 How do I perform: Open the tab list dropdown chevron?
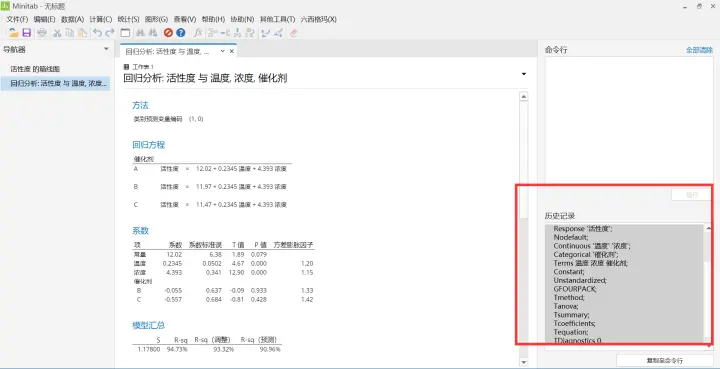pos(222,51)
